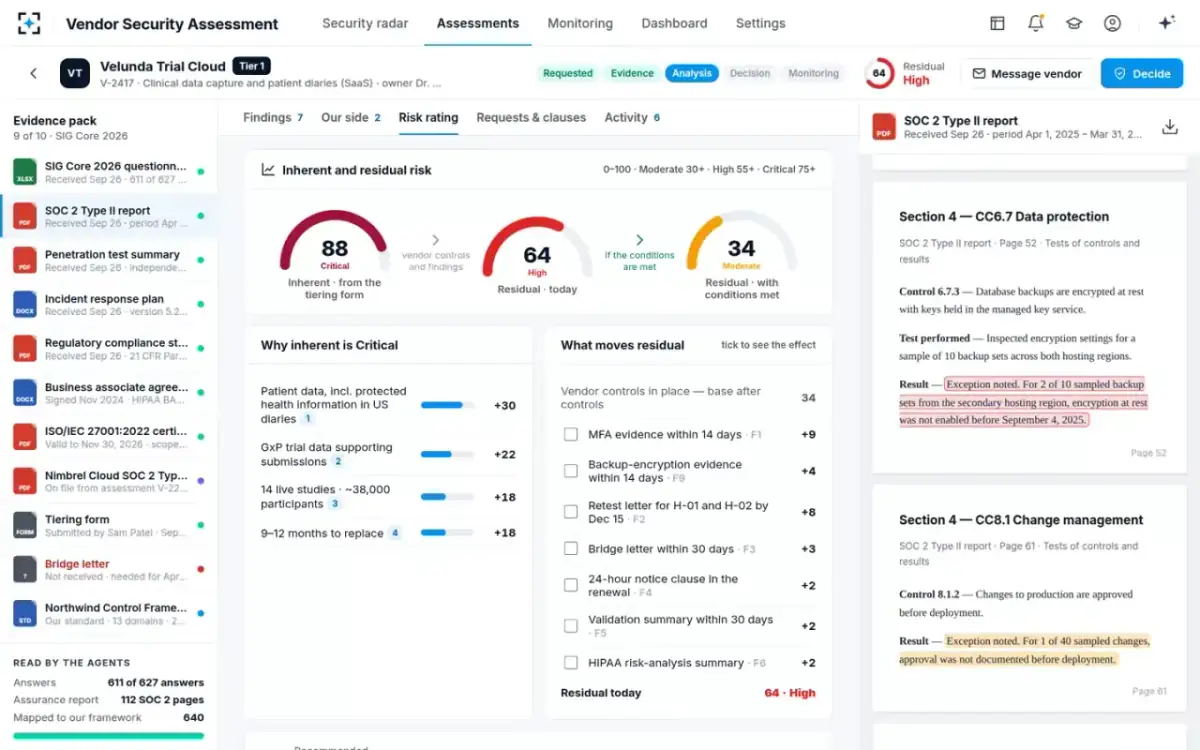Viewport: 1200px width, 750px height.
Task: Click reference 1 beside Patient data factor
Action: point(308,419)
